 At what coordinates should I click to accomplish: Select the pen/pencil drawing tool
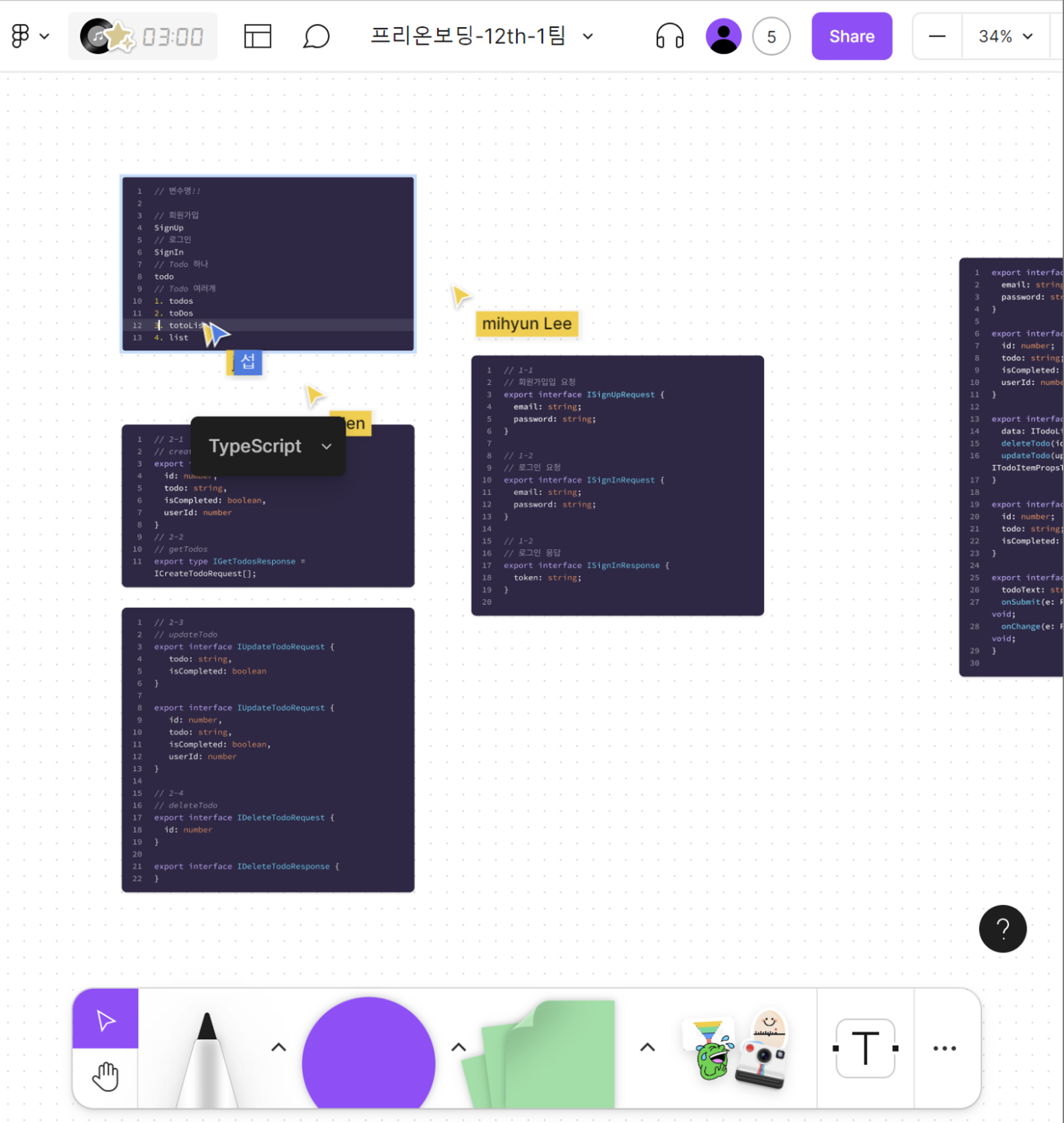pos(206,1048)
